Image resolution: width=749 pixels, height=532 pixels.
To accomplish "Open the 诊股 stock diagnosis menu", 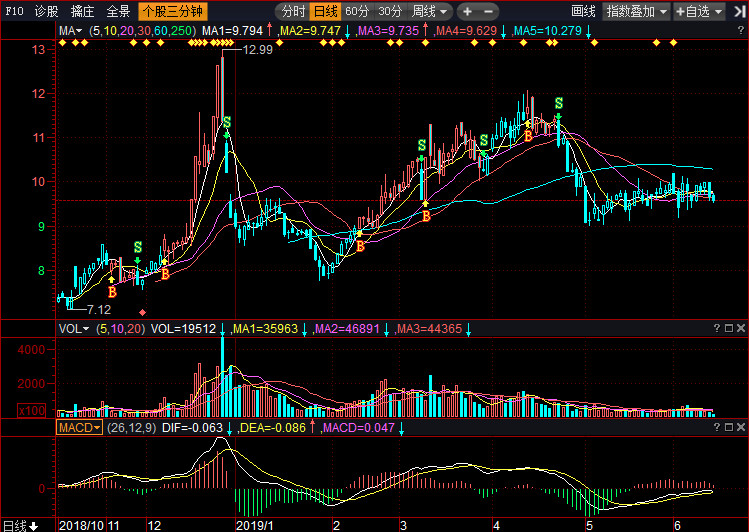I will pyautogui.click(x=46, y=12).
